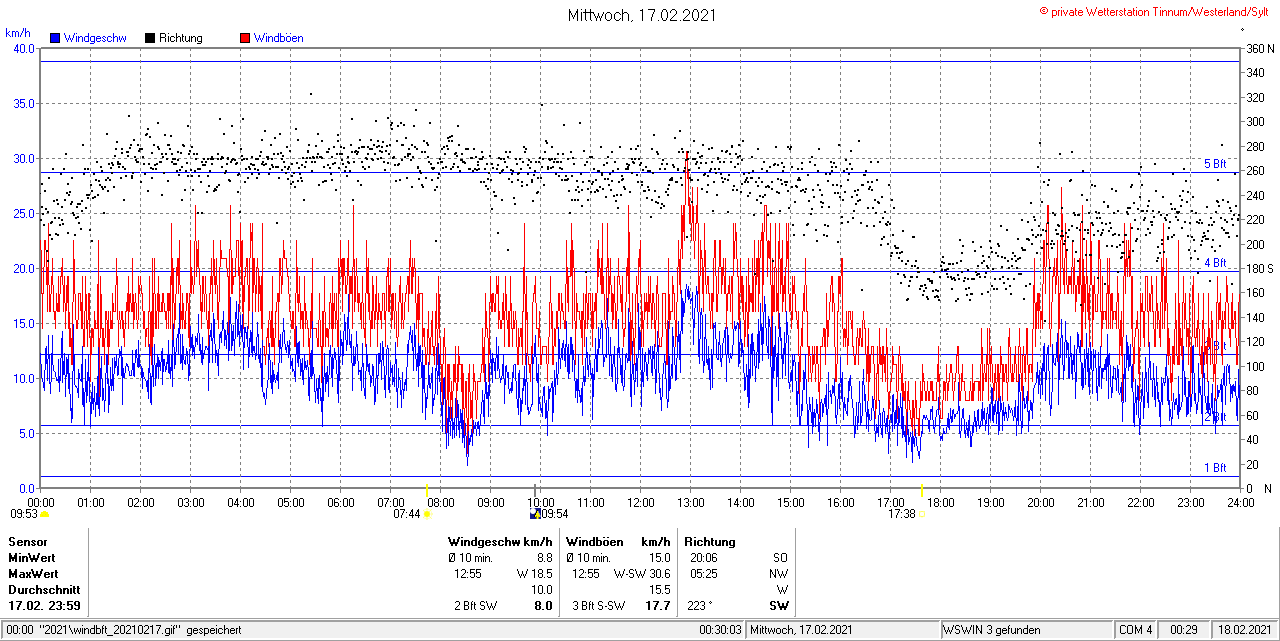
Task: Click the bold 'SW' current direction
Action: [x=778, y=606]
